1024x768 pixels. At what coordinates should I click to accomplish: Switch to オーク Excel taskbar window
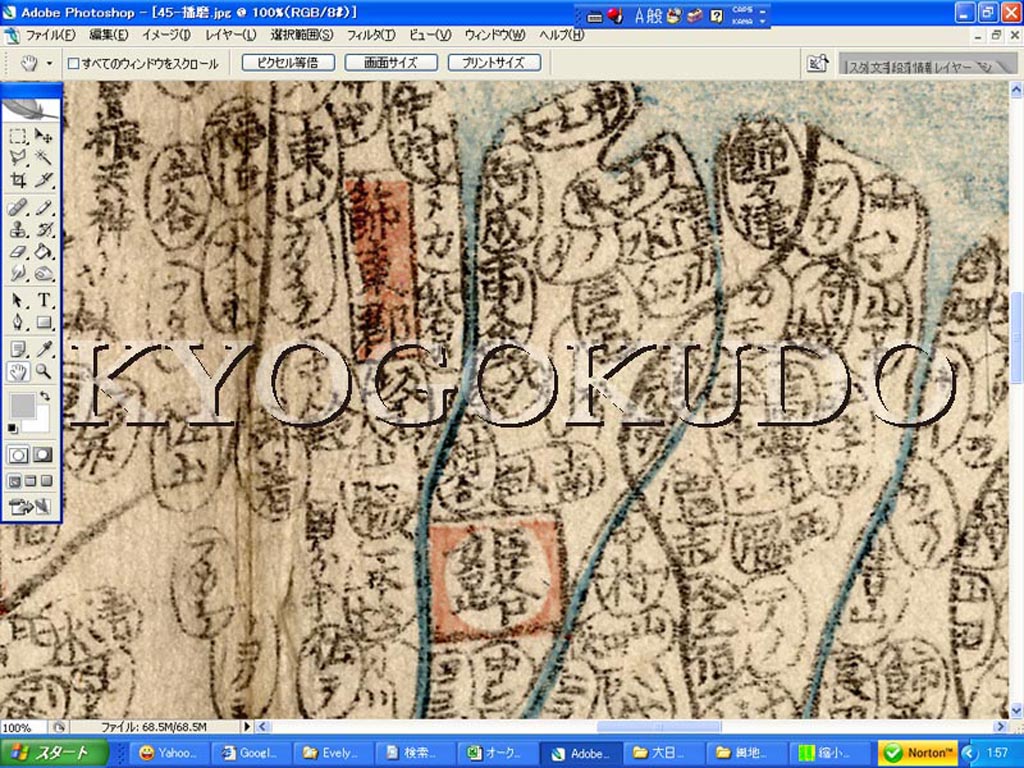pos(496,754)
